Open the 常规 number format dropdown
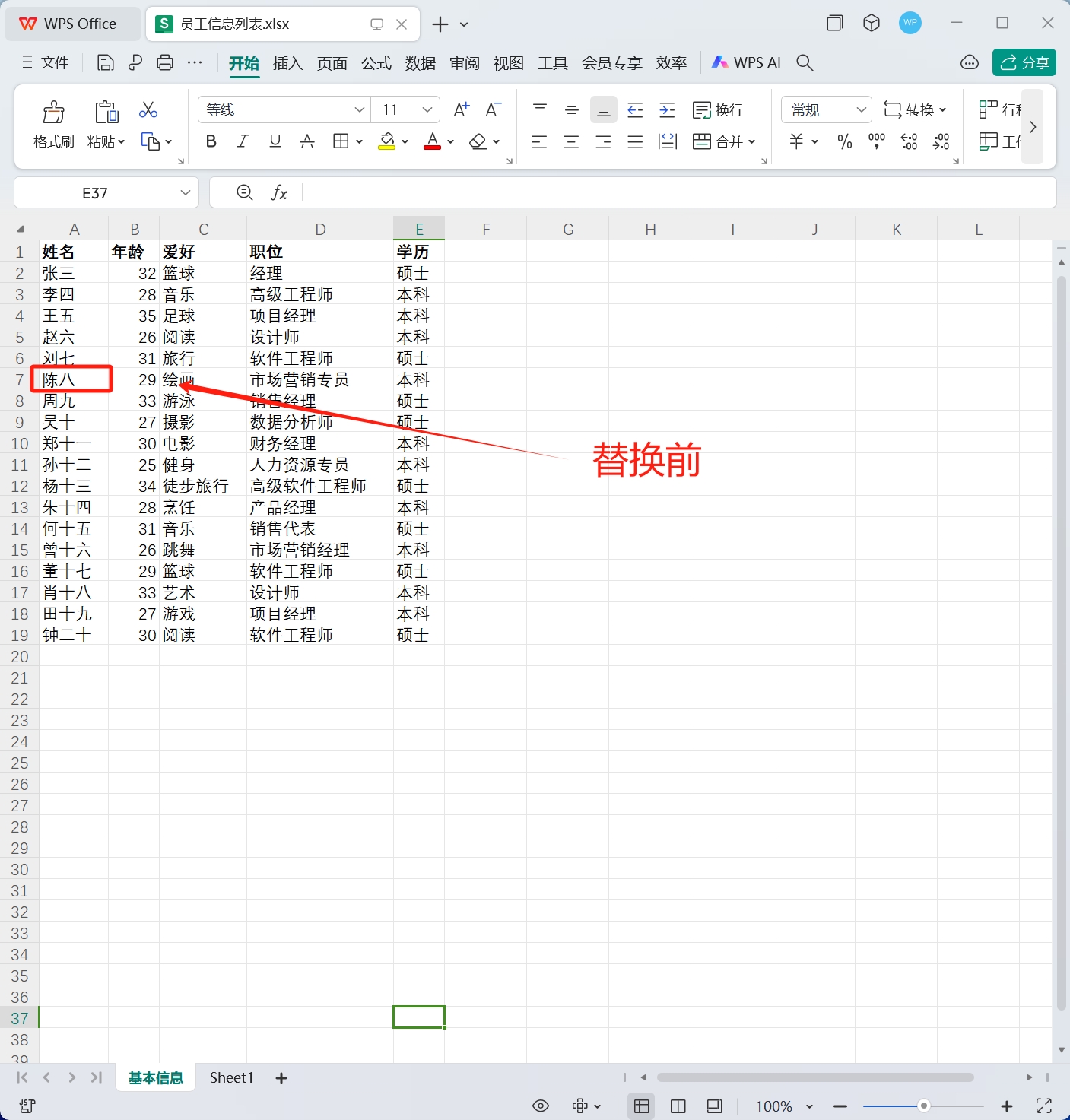The height and width of the screenshot is (1120, 1070). (x=826, y=109)
